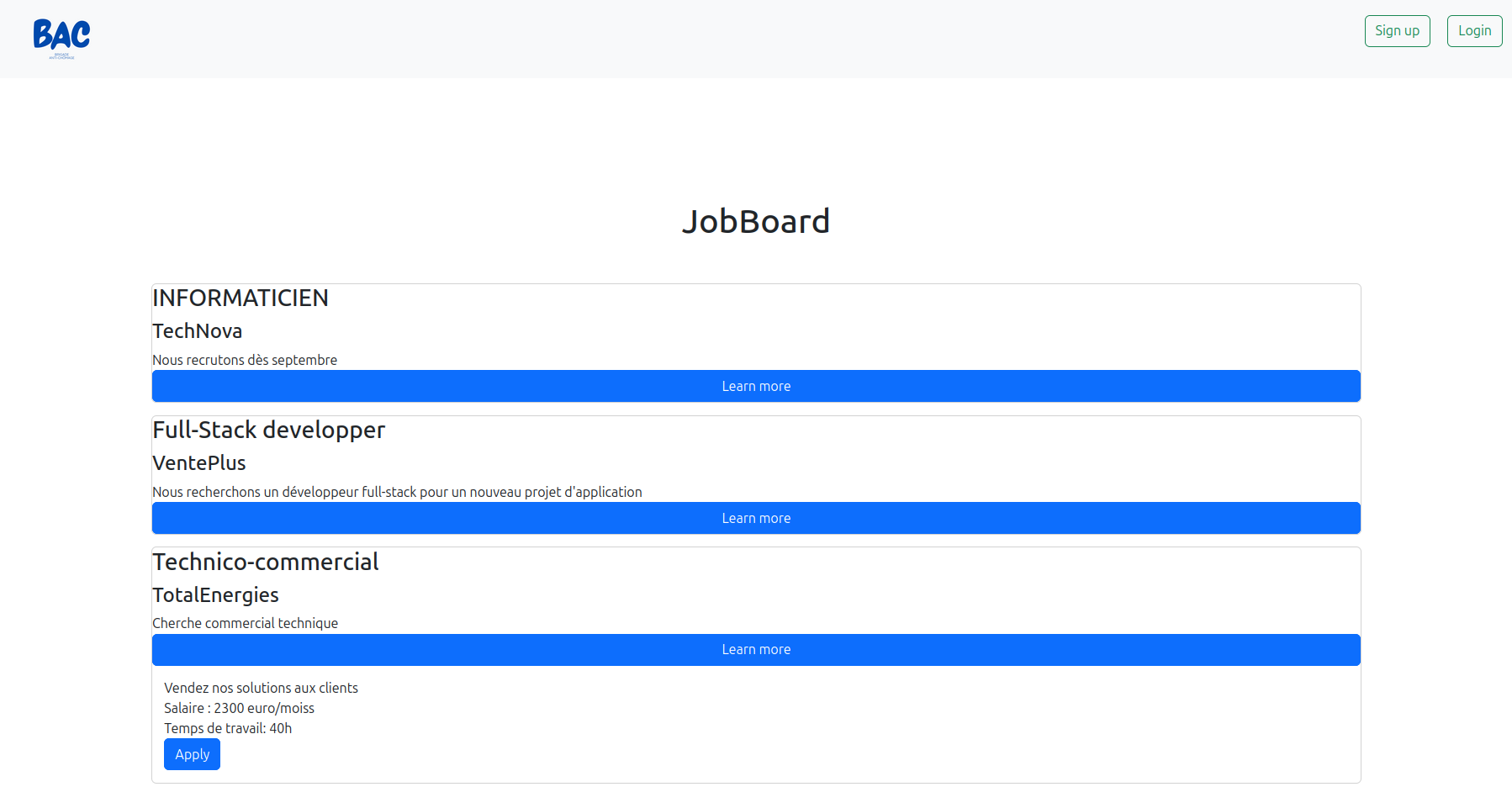Click the "Vendez nos solutions aux clients" line
The image size is (1512, 808).
[x=261, y=689]
